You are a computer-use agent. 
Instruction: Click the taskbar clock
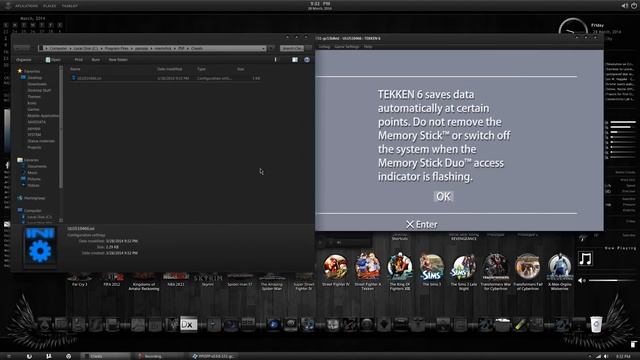click(623, 356)
